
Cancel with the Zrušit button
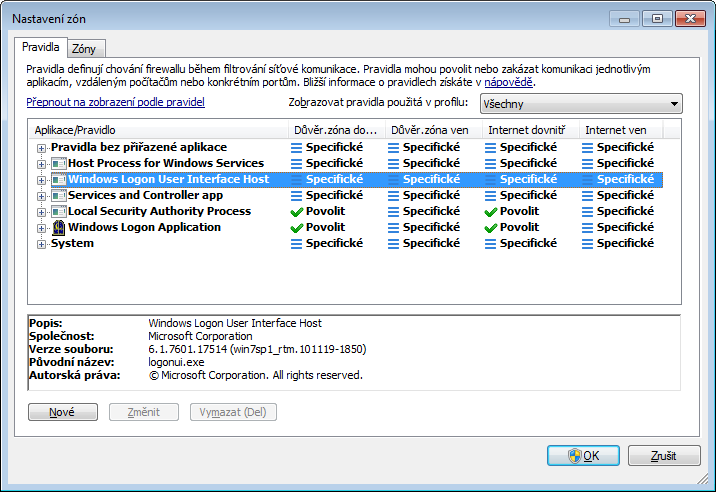664,455
